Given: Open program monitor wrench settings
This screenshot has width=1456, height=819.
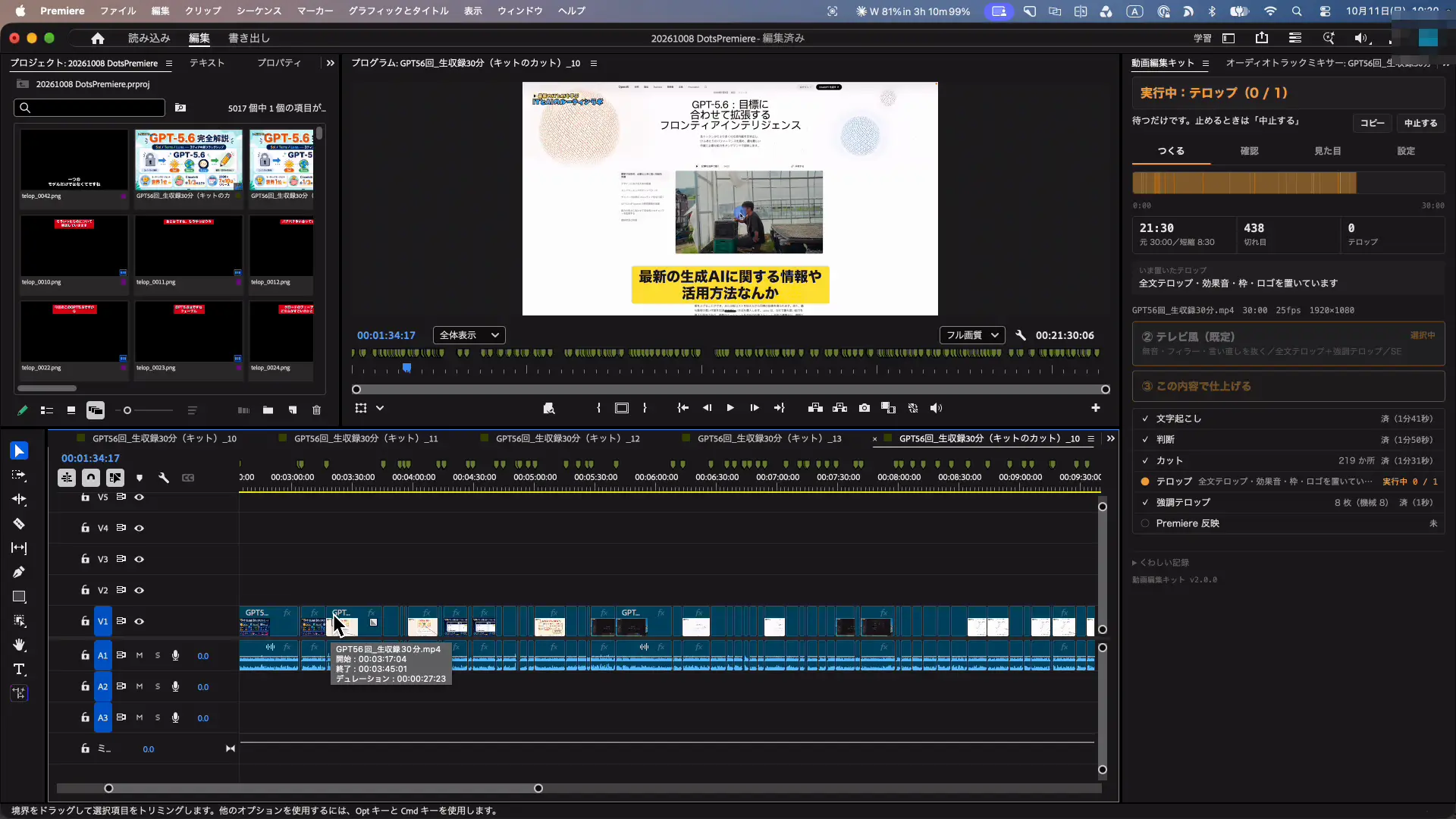Looking at the screenshot, I should (x=1021, y=335).
